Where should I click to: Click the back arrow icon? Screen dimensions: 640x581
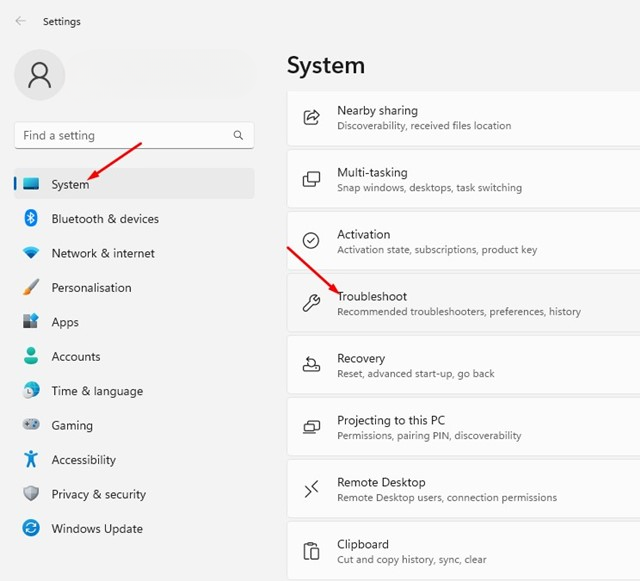pyautogui.click(x=20, y=21)
